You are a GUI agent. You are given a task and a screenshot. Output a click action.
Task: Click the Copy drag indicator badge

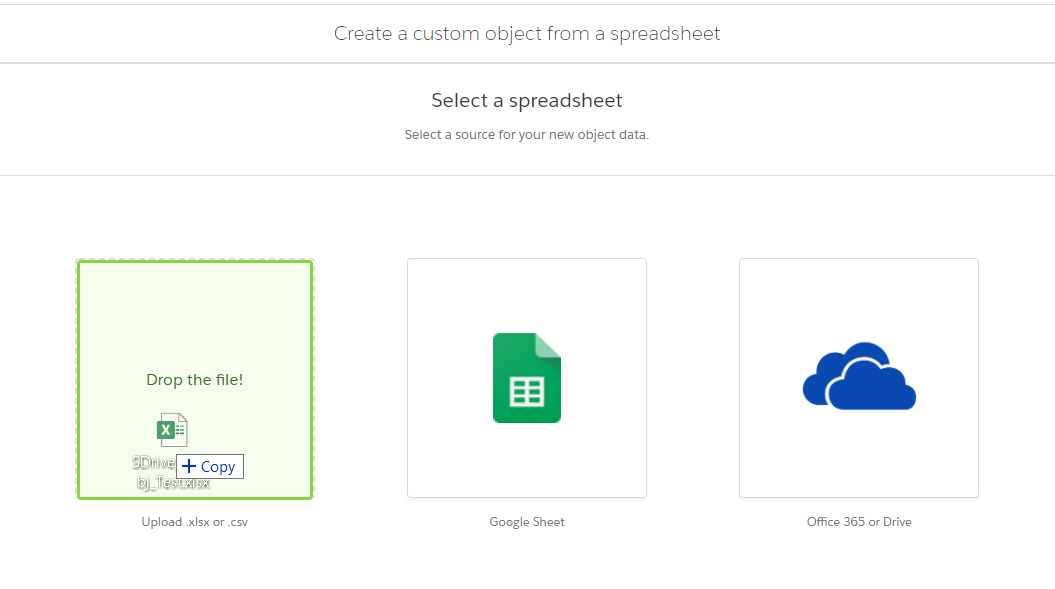coord(209,466)
